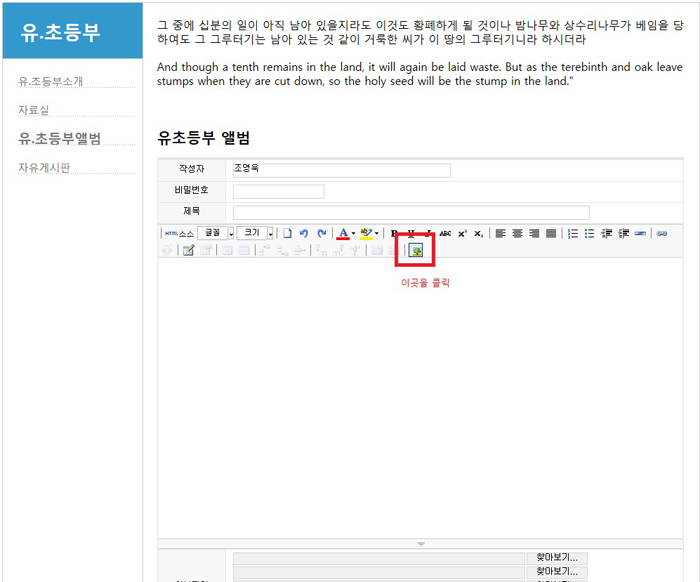Open the 글꼴 font dropdown

[x=216, y=233]
